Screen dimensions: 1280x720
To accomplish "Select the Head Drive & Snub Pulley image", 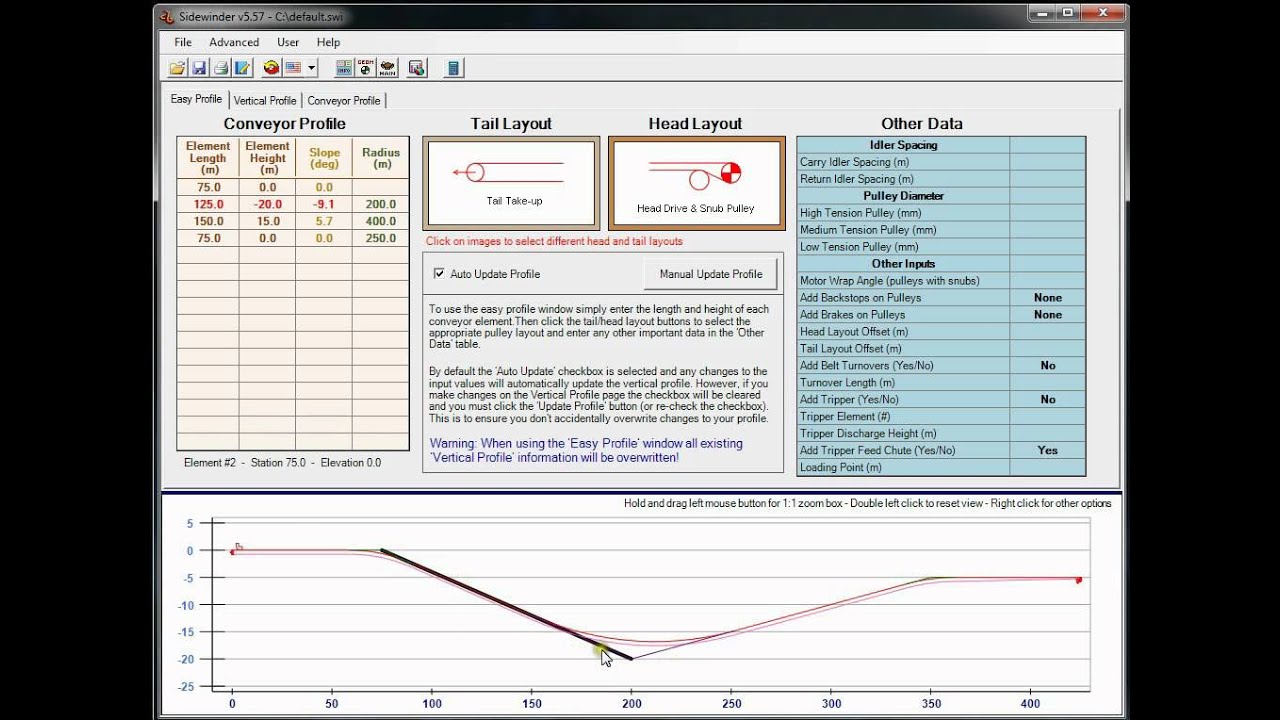I will click(x=696, y=184).
